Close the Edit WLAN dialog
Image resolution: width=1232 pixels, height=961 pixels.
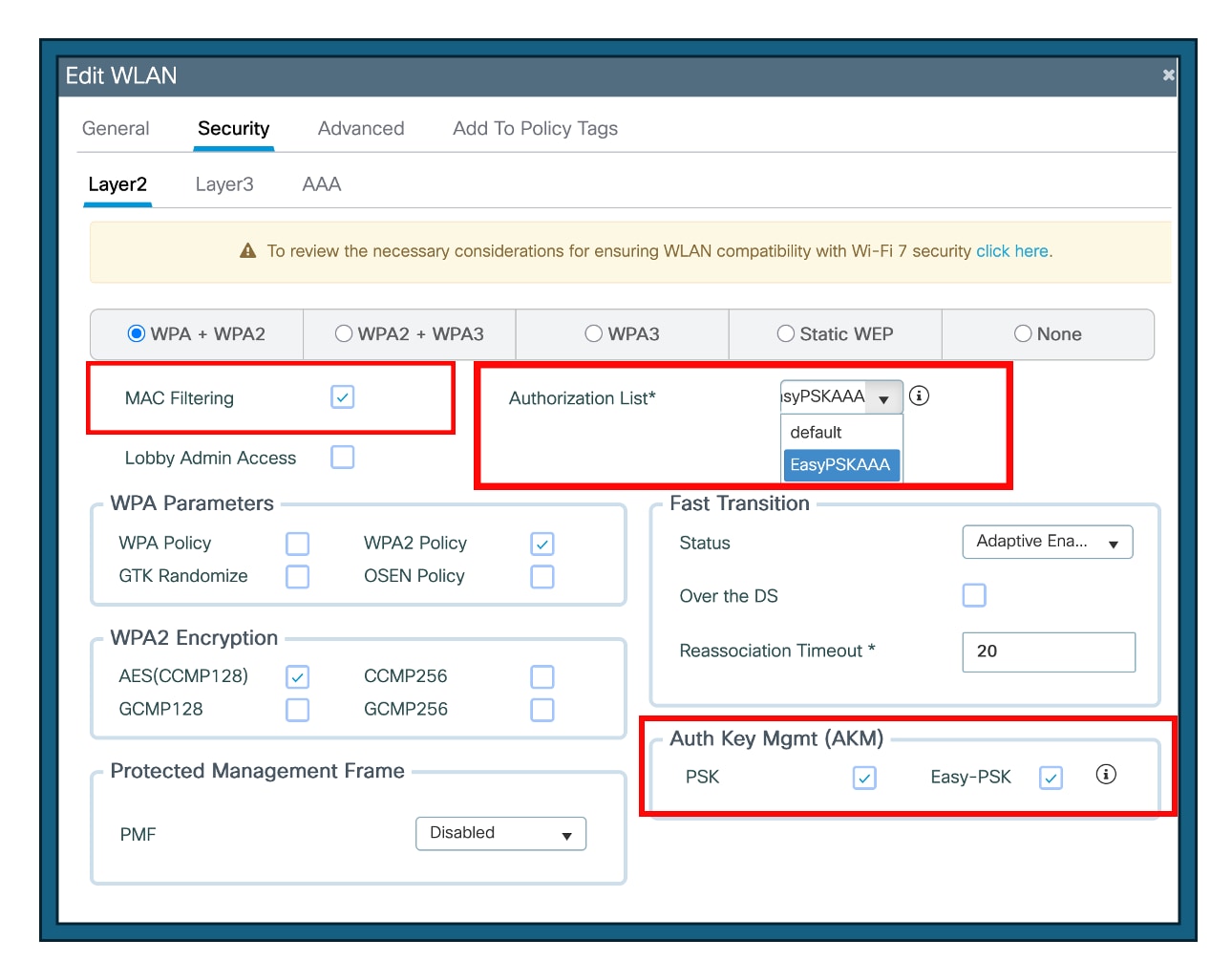pos(1168,75)
